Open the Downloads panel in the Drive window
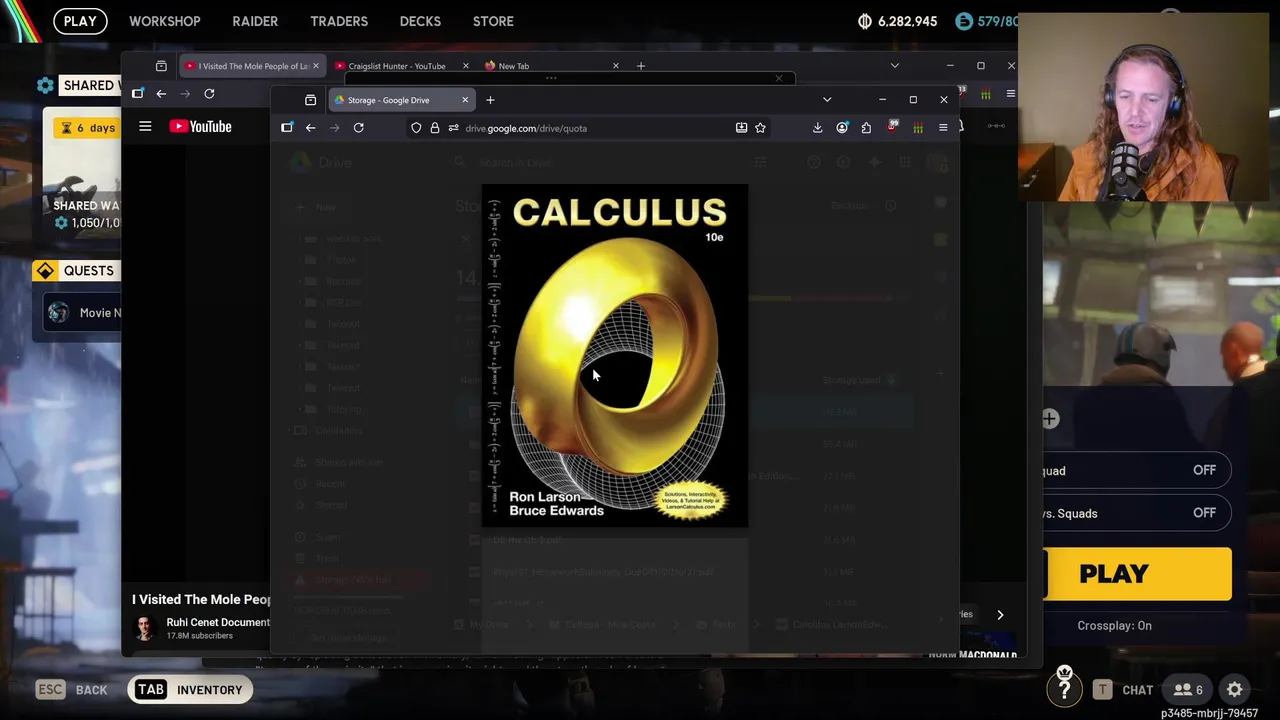The width and height of the screenshot is (1280, 720). [x=817, y=128]
